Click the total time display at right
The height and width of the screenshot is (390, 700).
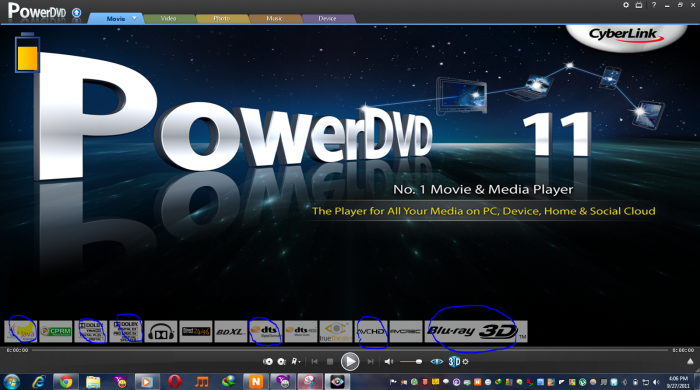click(x=683, y=350)
